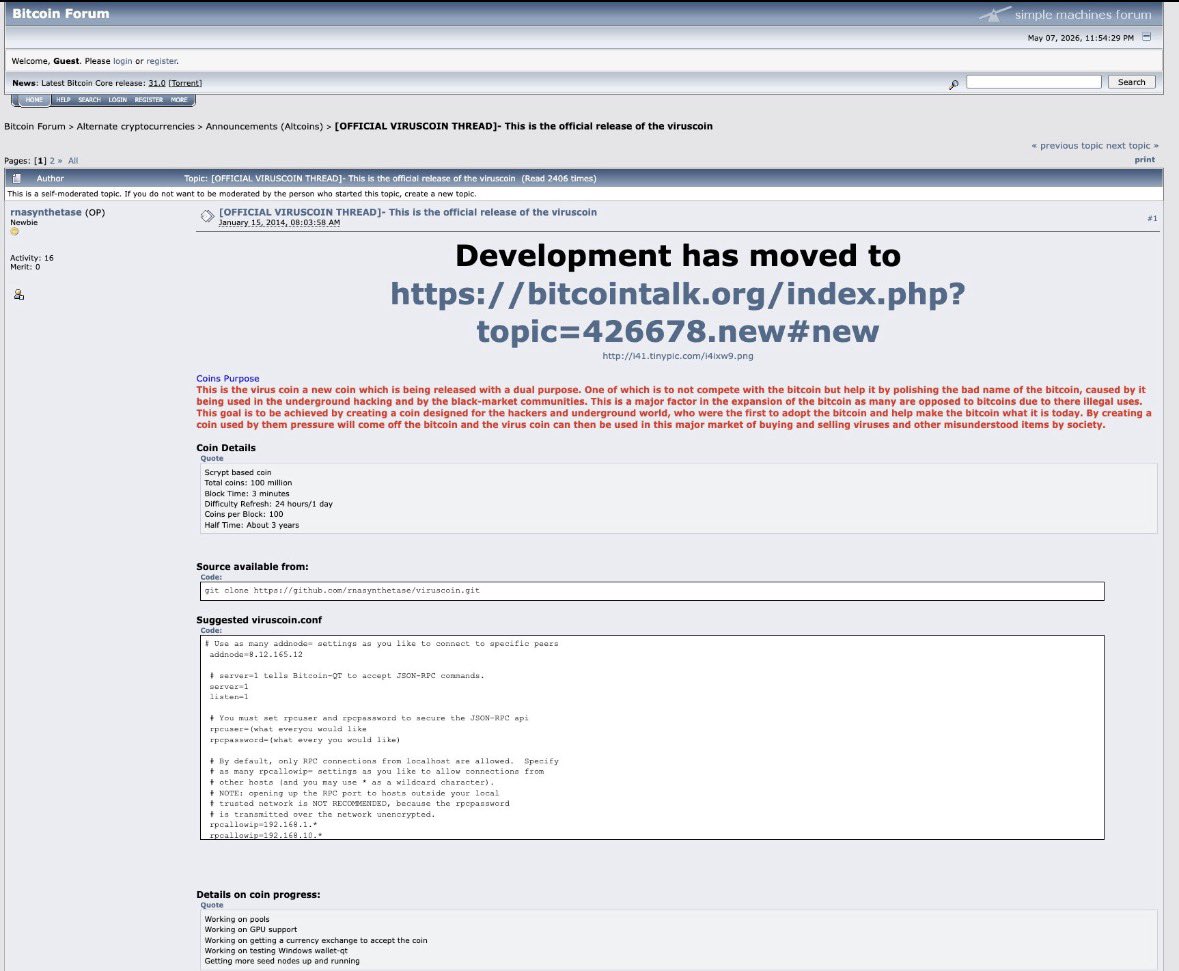Follow the large bitcointalk.org topic=426678 link
1179x971 pixels.
tap(677, 312)
